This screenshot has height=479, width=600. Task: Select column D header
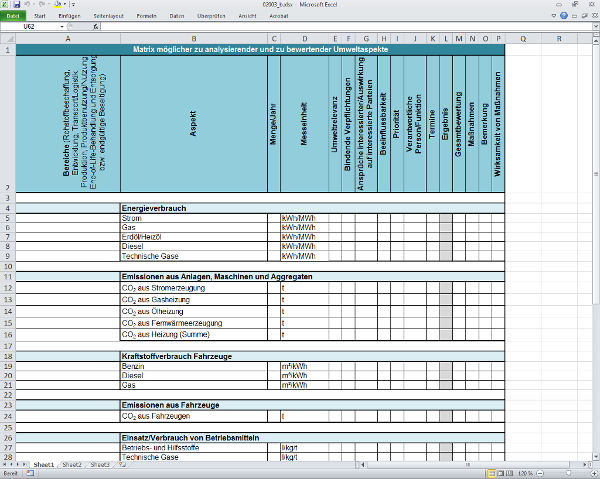tap(305, 39)
